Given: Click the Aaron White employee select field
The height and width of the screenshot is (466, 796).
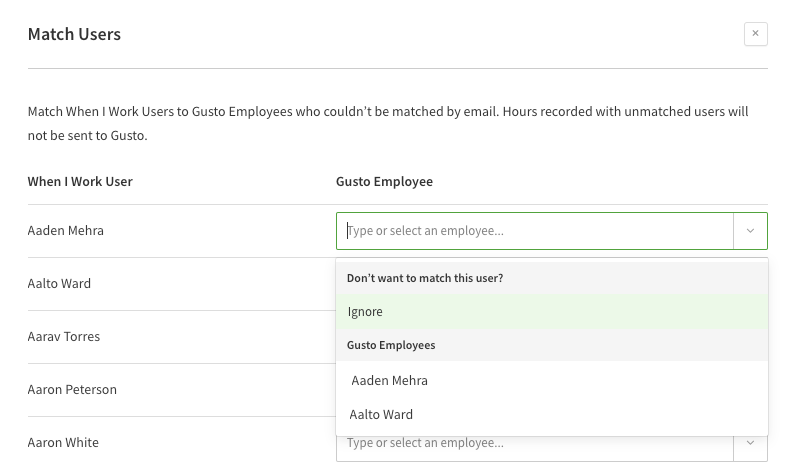Looking at the screenshot, I should click(x=535, y=444).
